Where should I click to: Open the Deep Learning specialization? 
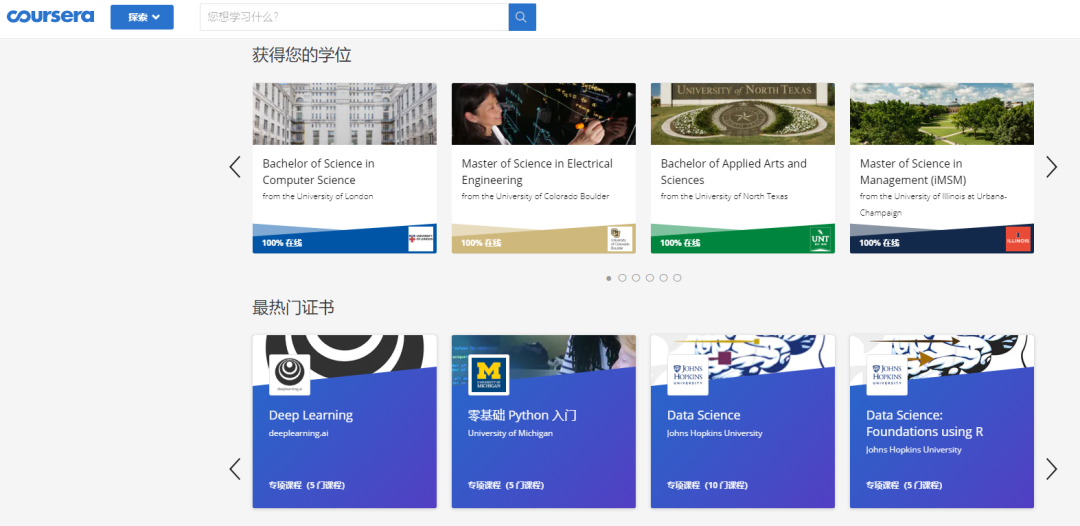[311, 415]
